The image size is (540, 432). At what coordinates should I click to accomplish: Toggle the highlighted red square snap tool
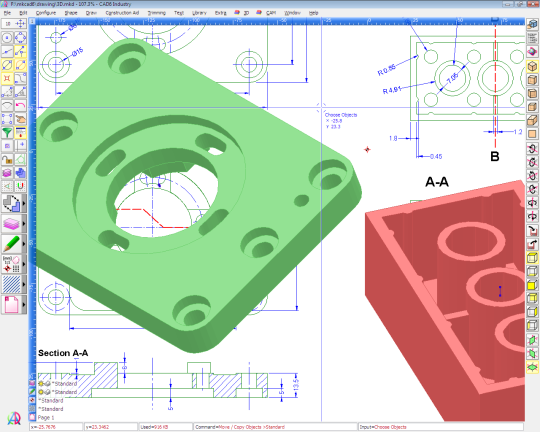coord(7,78)
